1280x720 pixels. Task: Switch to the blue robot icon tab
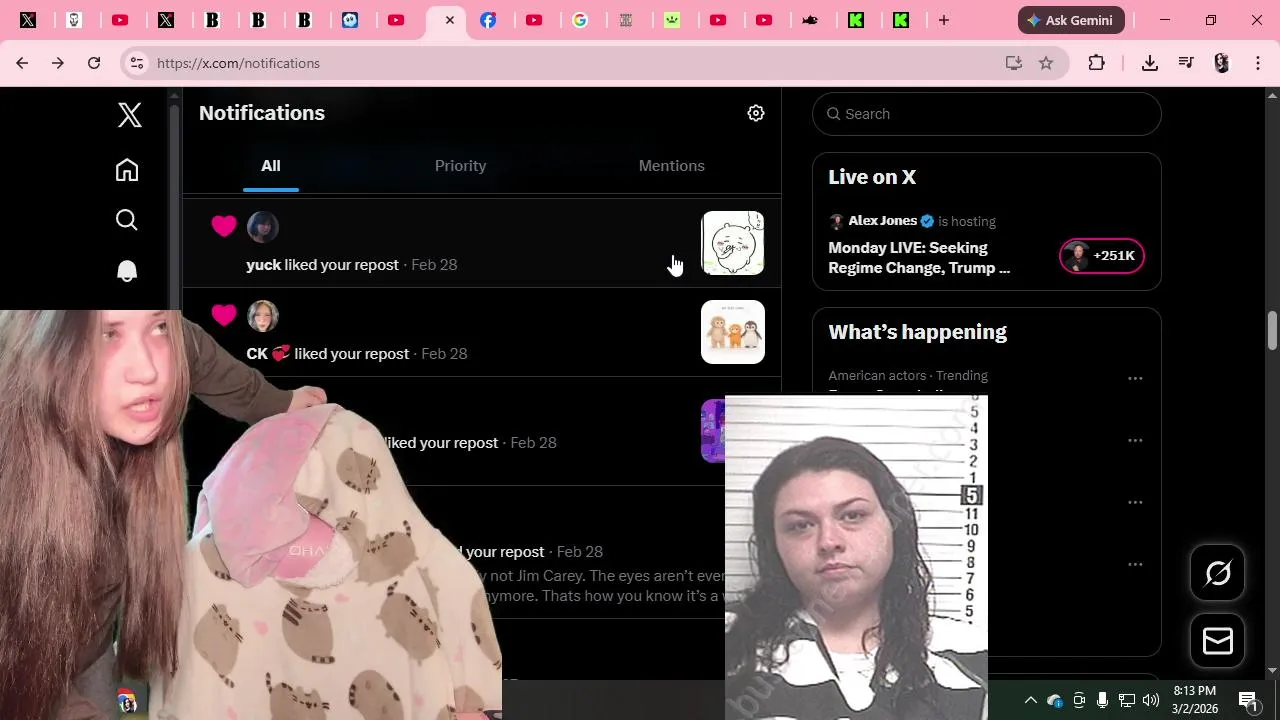pyautogui.click(x=350, y=20)
